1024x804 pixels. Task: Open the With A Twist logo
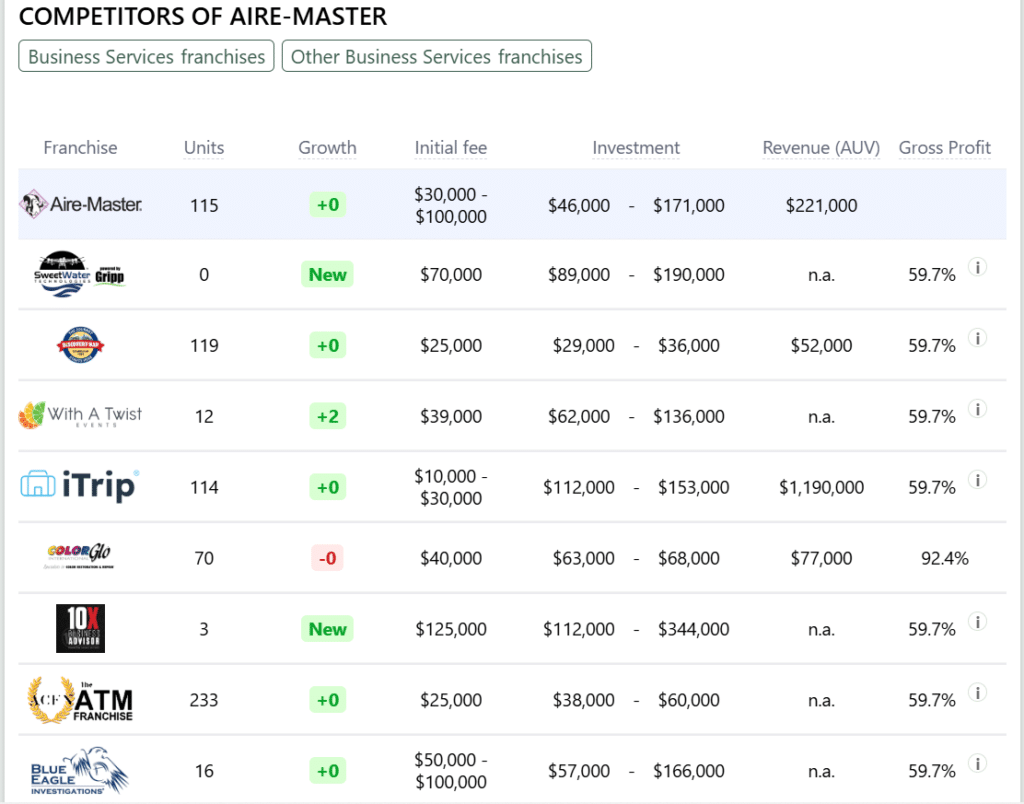[80, 415]
